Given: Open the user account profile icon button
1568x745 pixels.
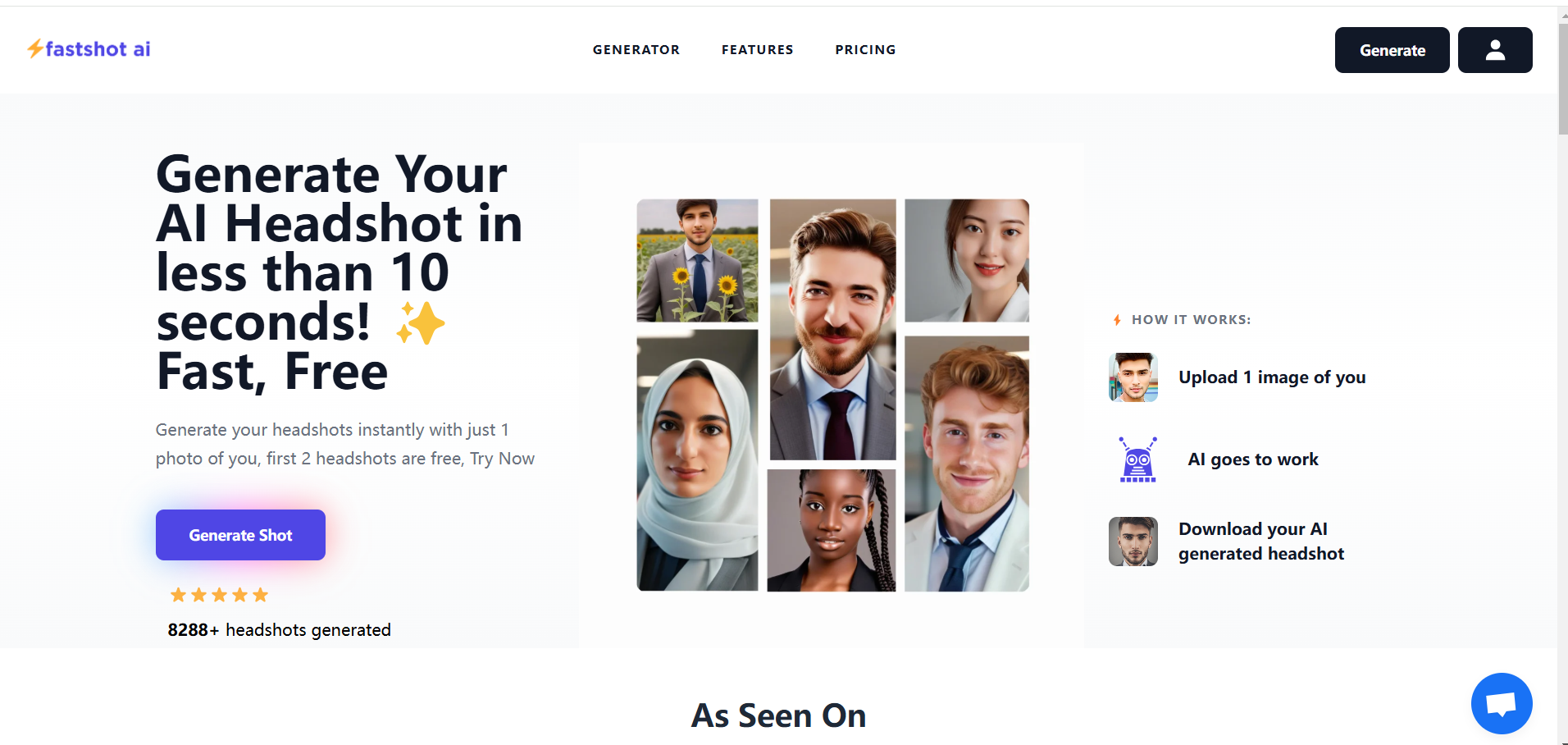Looking at the screenshot, I should pyautogui.click(x=1494, y=50).
